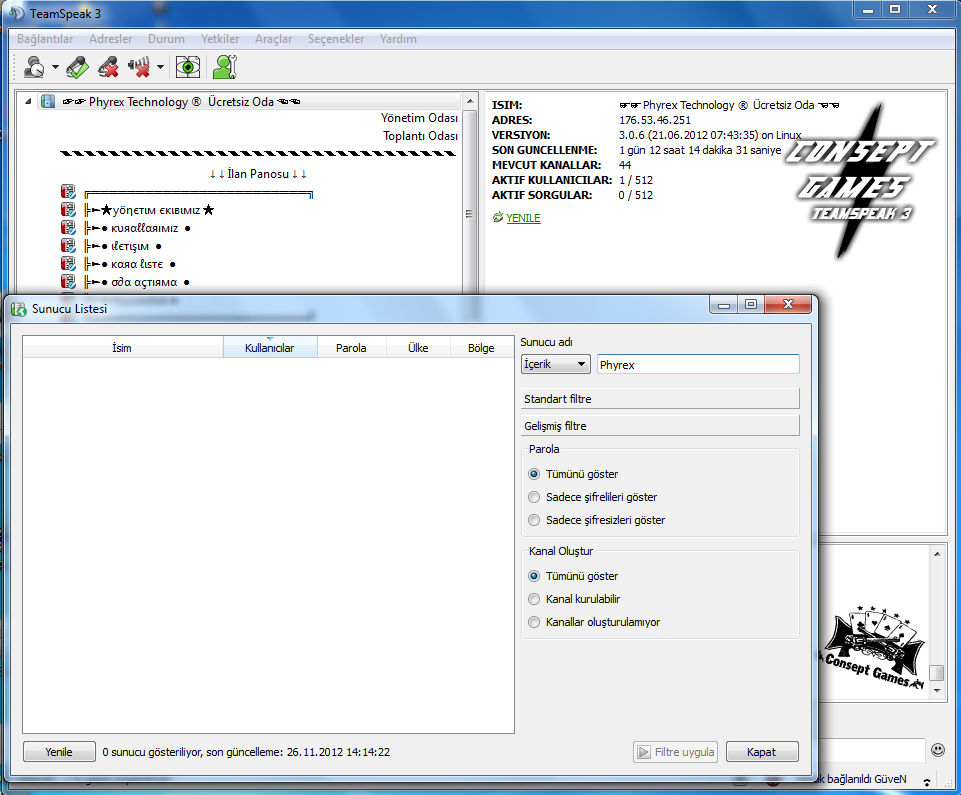Click the green eye subscribe icon
Viewport: 961px width, 795px height.
click(x=187, y=67)
